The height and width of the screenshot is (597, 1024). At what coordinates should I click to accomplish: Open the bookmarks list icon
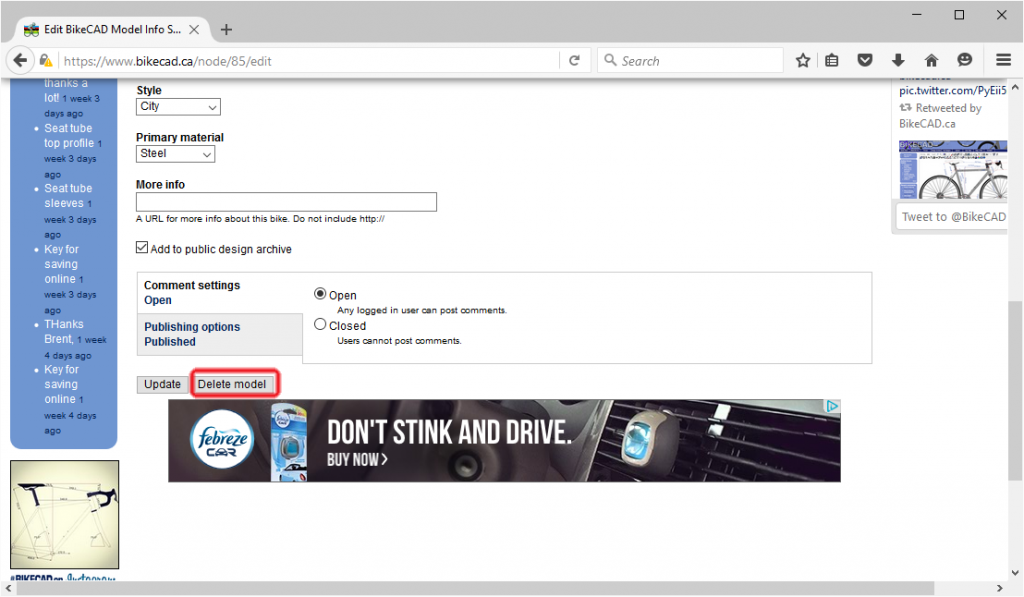coord(832,60)
